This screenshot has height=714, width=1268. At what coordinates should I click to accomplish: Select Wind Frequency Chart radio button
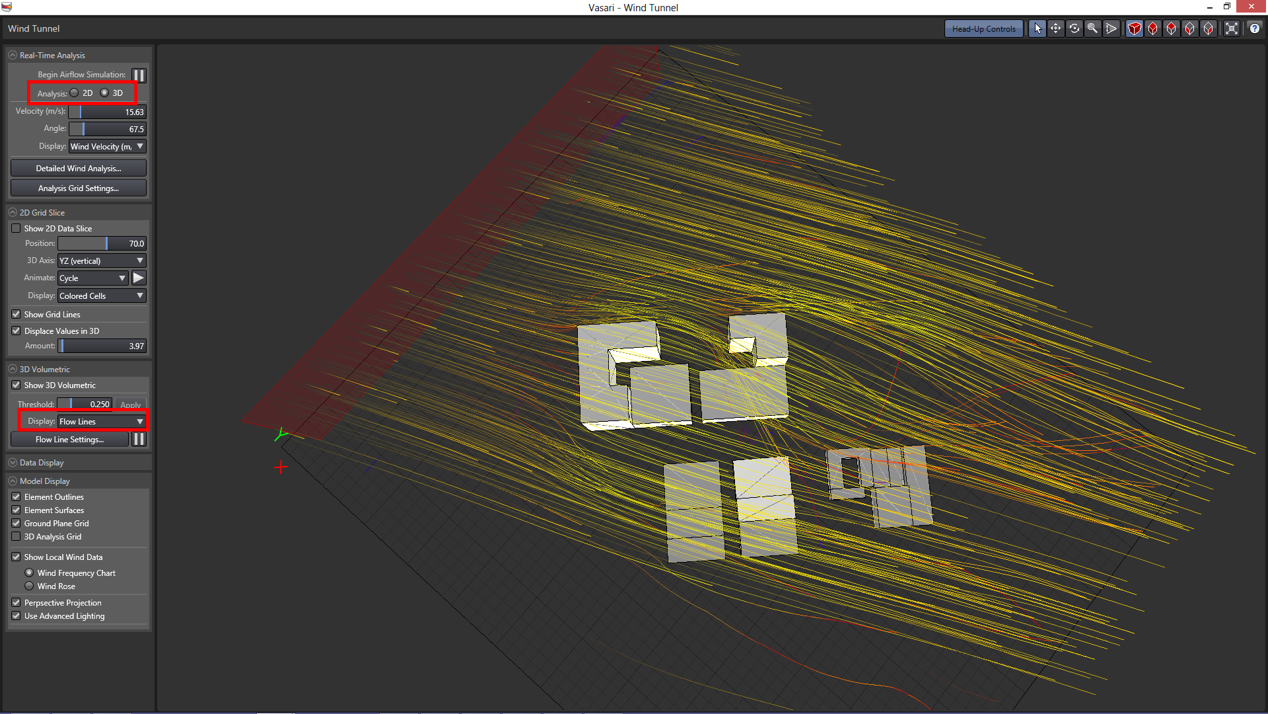[x=29, y=573]
